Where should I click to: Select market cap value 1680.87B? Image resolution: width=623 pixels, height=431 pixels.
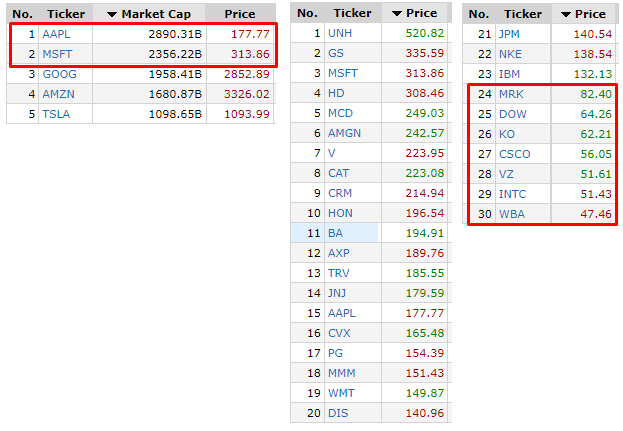coord(175,94)
